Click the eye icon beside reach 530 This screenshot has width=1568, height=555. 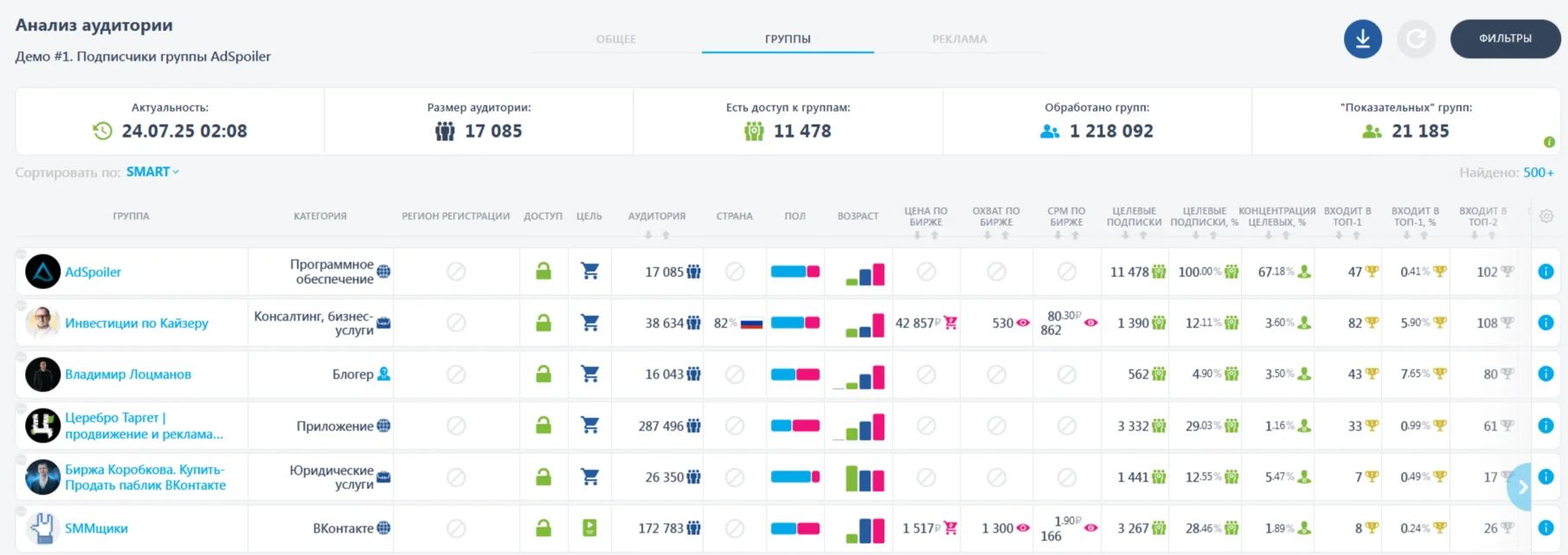click(1023, 323)
